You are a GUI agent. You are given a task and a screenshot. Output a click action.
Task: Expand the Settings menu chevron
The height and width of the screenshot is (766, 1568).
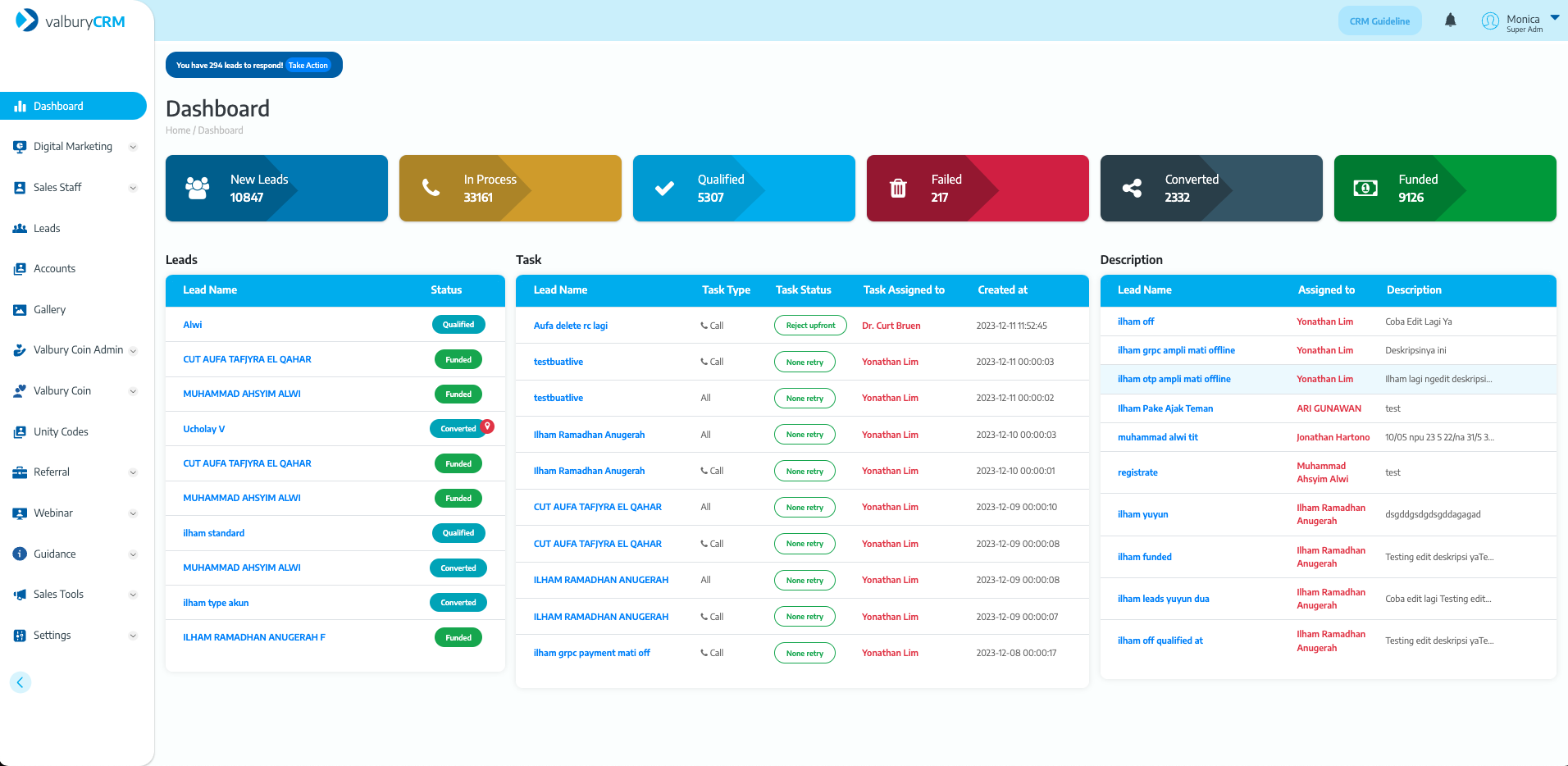pyautogui.click(x=133, y=636)
